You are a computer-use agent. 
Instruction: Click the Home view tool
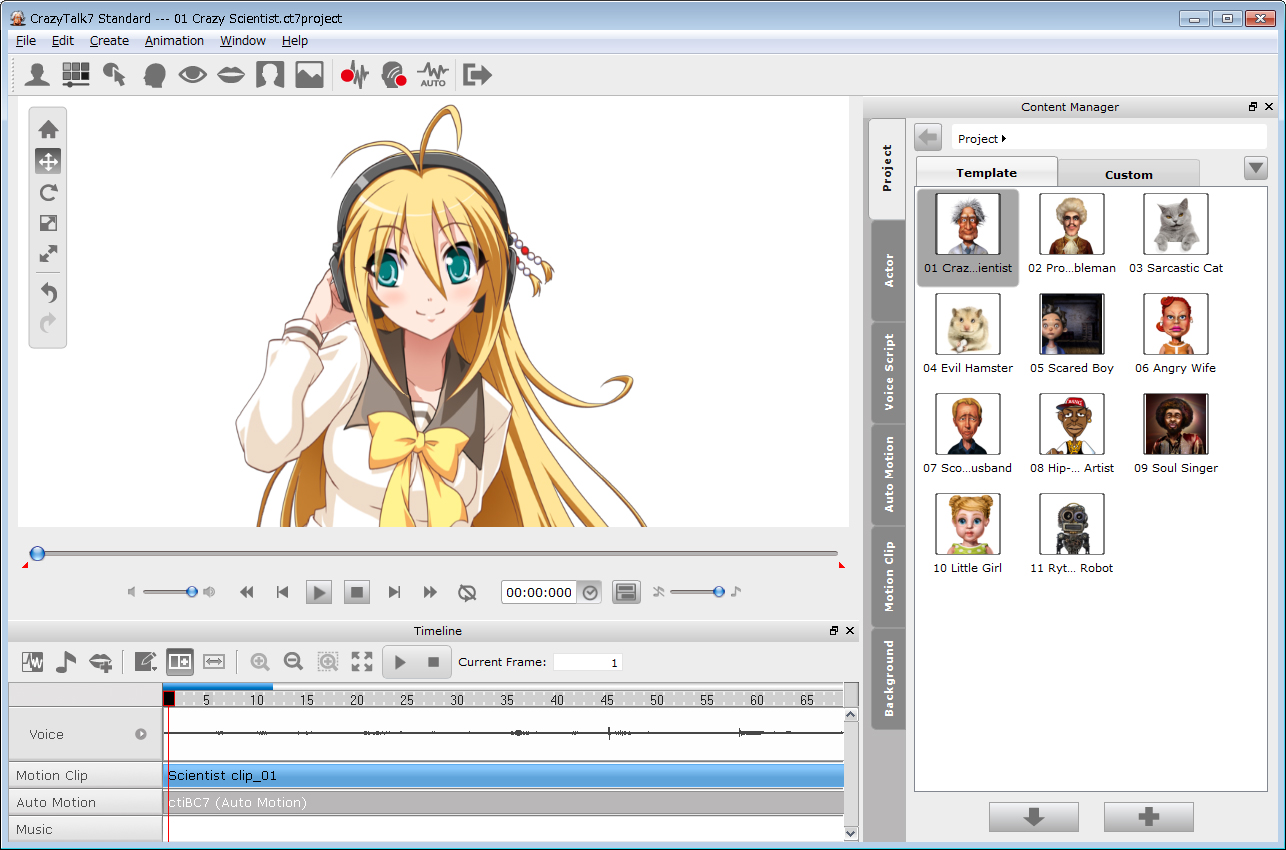tap(48, 129)
